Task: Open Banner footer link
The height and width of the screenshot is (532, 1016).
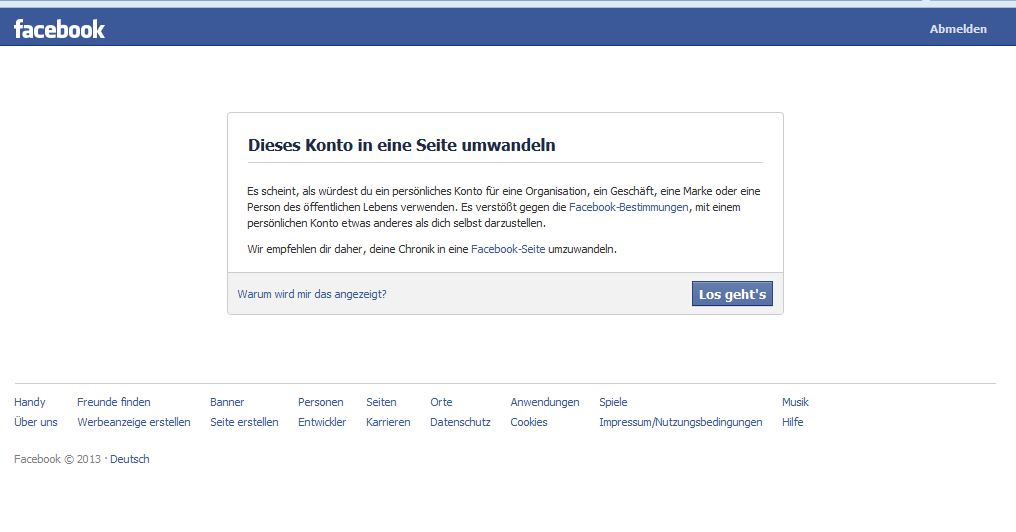Action: click(x=227, y=402)
